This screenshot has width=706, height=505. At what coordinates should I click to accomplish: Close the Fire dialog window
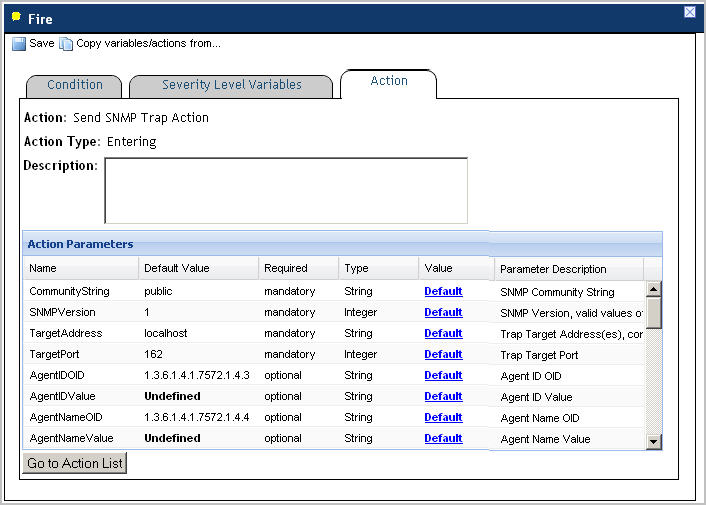click(x=690, y=12)
